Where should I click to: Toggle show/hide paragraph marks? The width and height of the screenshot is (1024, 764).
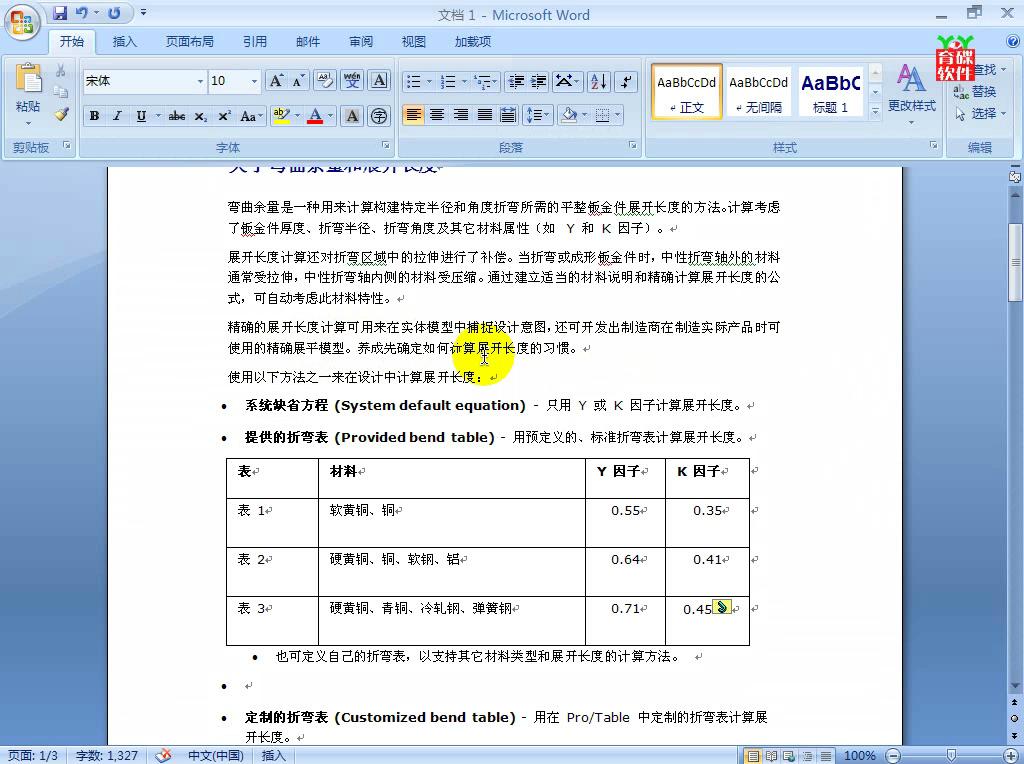coord(626,82)
